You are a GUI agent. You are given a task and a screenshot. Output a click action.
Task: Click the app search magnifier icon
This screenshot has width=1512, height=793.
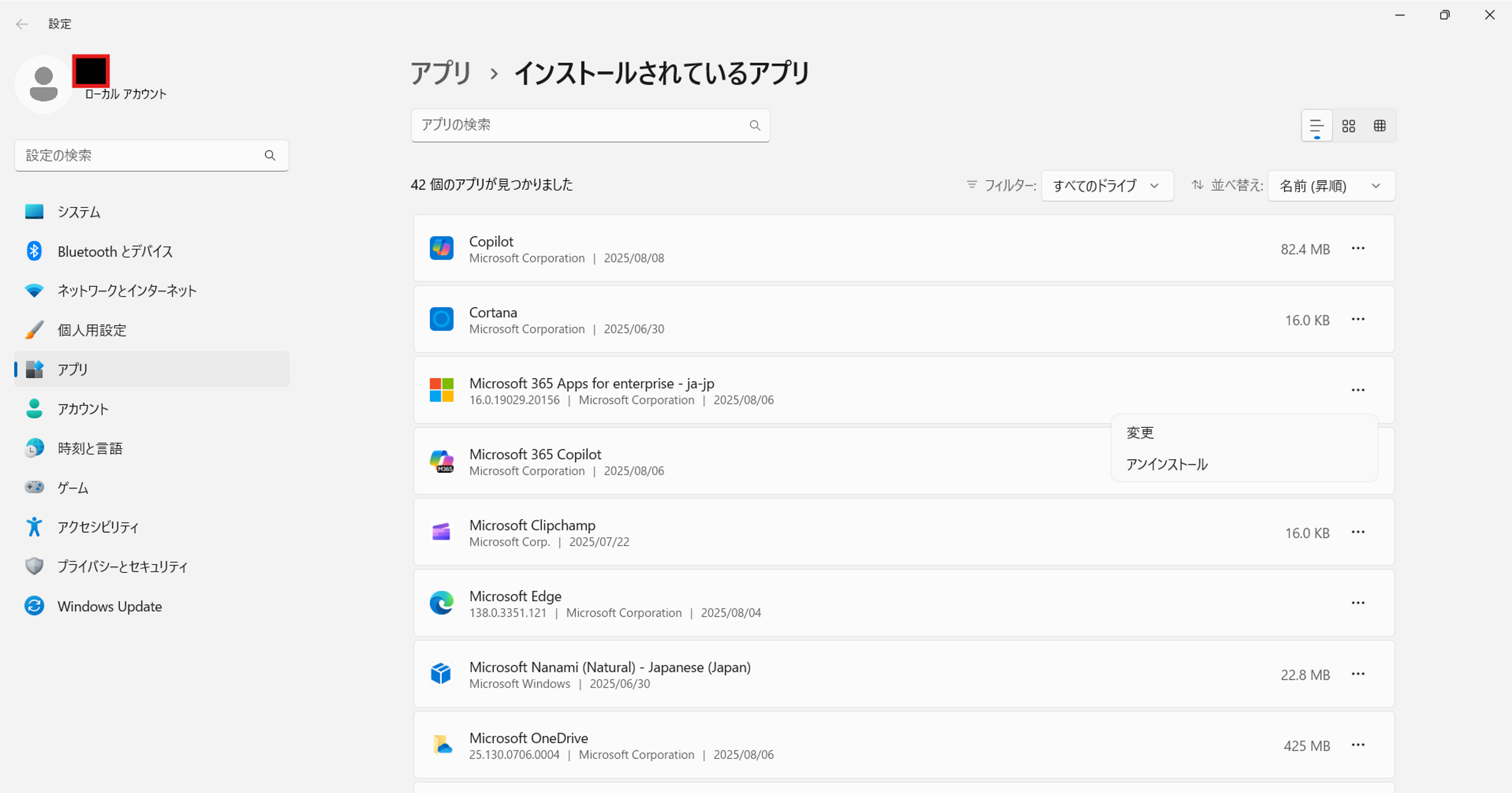click(x=755, y=126)
